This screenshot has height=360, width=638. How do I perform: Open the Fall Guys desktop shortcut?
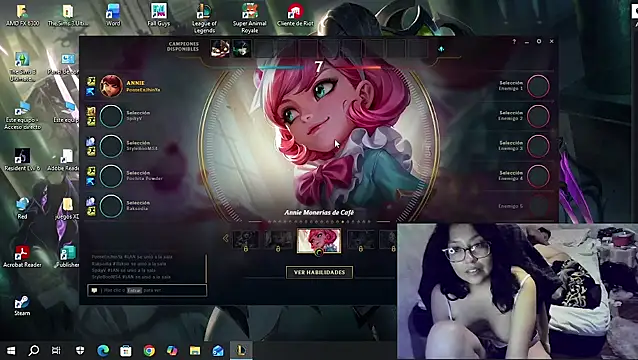pos(158,15)
